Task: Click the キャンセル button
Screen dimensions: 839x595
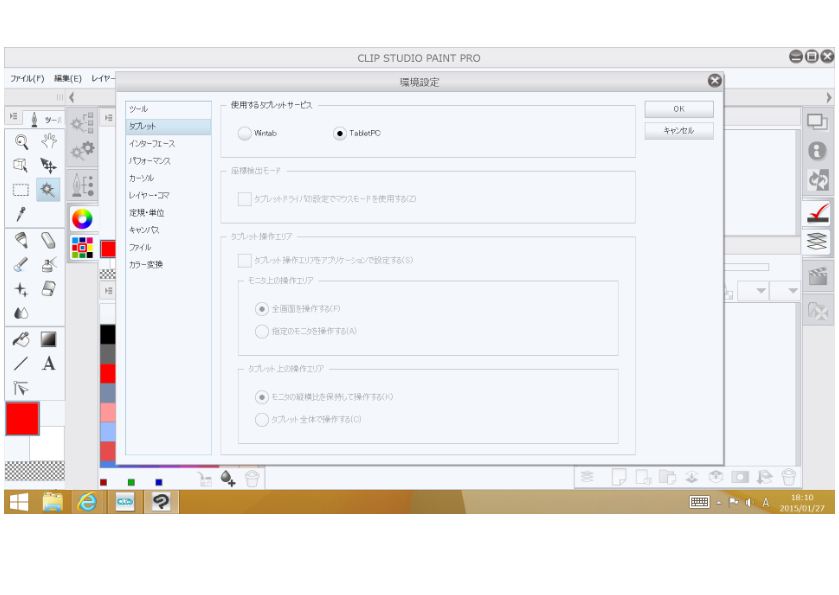Action: tap(678, 131)
